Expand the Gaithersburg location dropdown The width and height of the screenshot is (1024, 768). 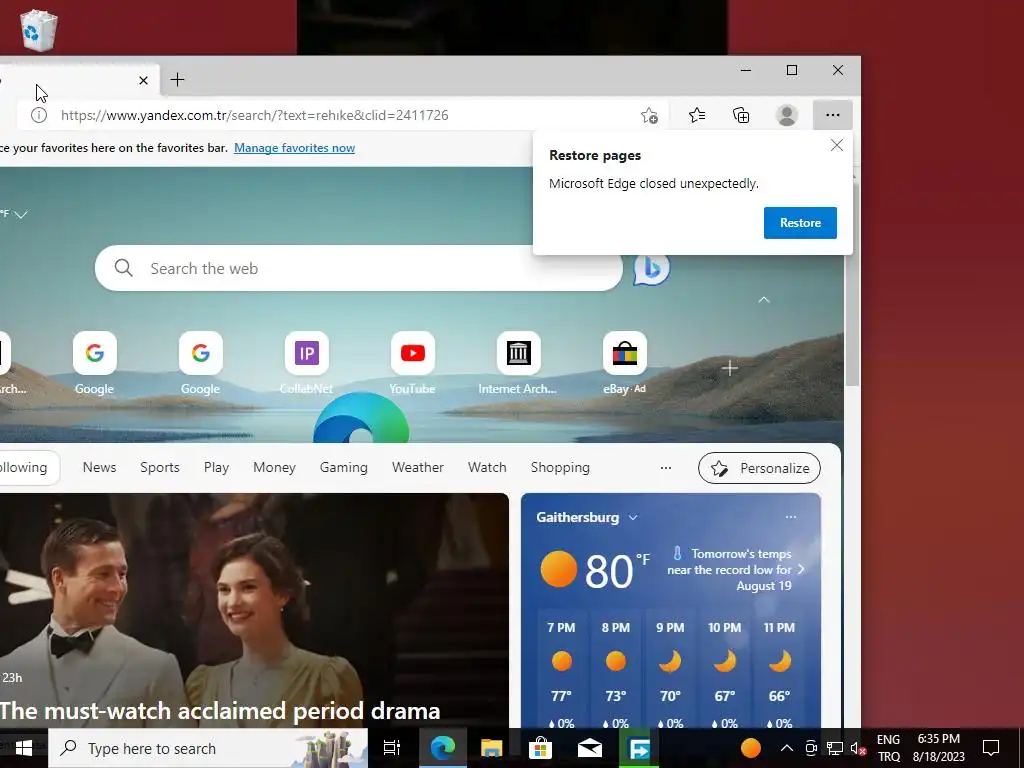pos(633,517)
